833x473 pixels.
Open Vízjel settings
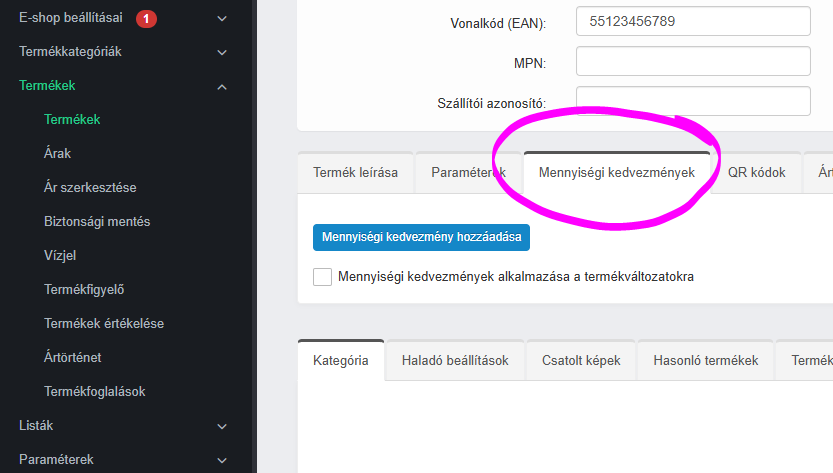(x=60, y=256)
